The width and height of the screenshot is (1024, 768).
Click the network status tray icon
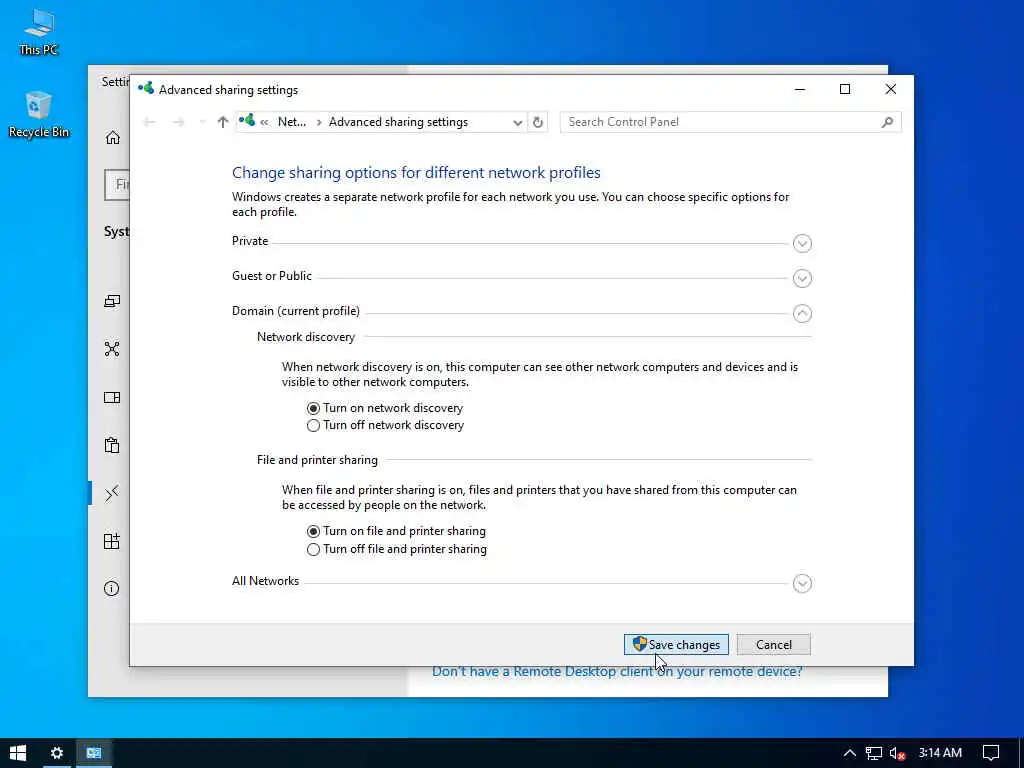874,754
